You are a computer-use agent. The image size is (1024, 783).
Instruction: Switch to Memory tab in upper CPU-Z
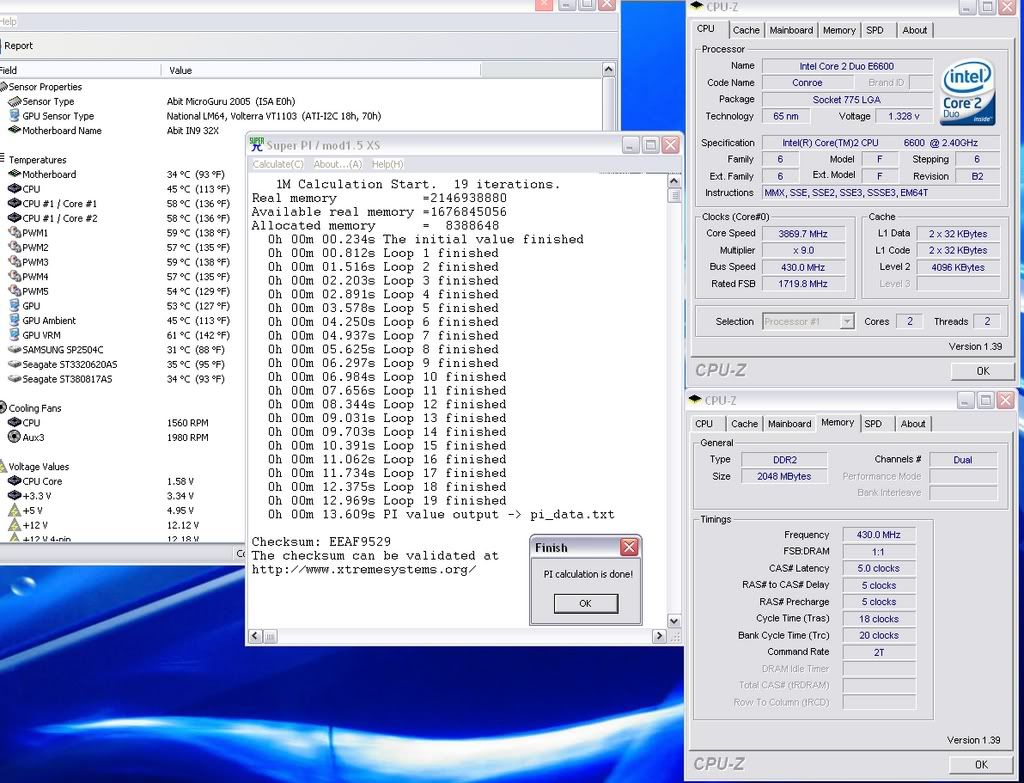839,30
